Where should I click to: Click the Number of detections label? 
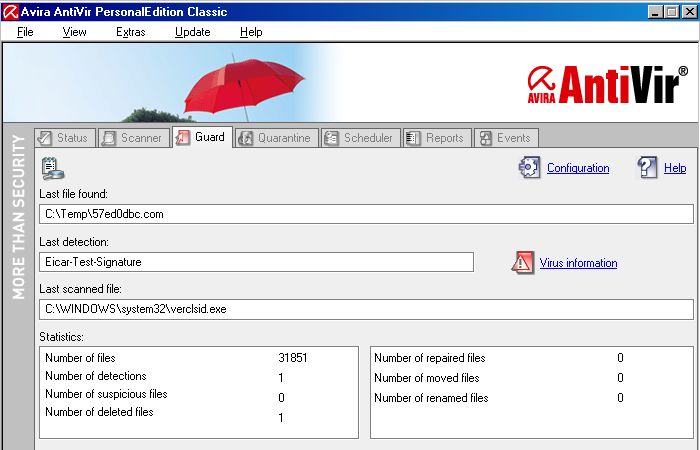pos(96,376)
